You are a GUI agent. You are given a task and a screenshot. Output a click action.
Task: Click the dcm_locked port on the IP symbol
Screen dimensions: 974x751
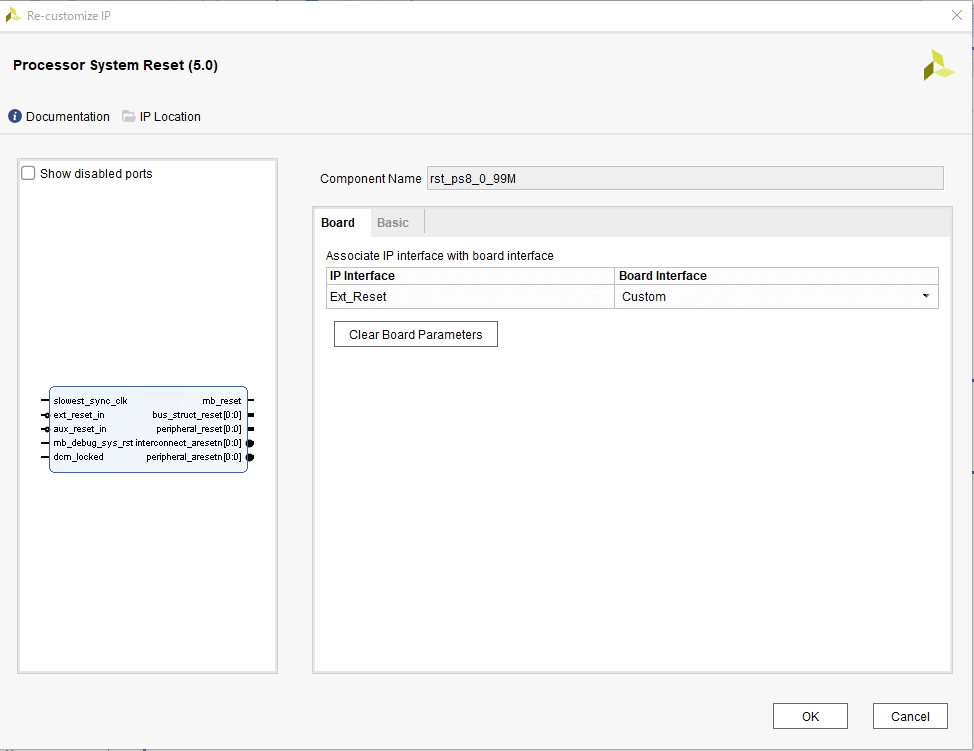tap(78, 457)
